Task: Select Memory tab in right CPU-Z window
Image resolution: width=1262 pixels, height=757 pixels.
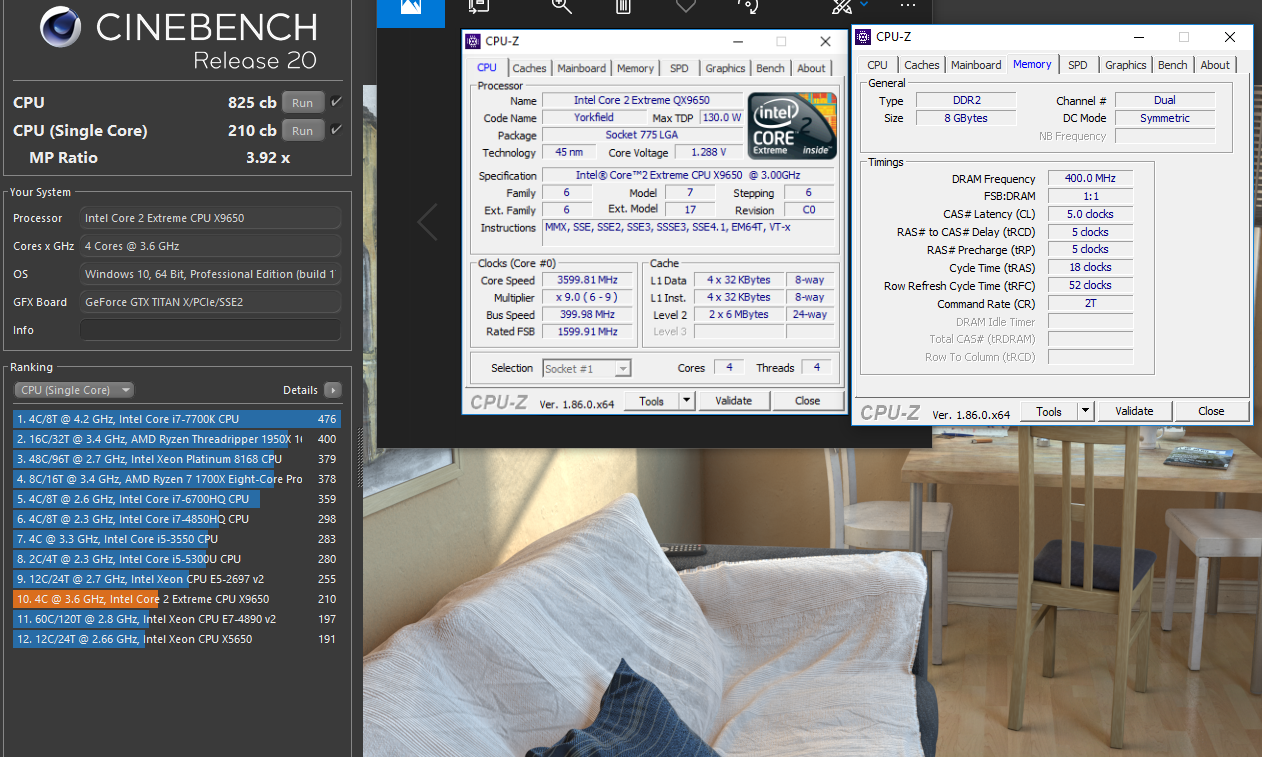Action: pyautogui.click(x=1032, y=64)
